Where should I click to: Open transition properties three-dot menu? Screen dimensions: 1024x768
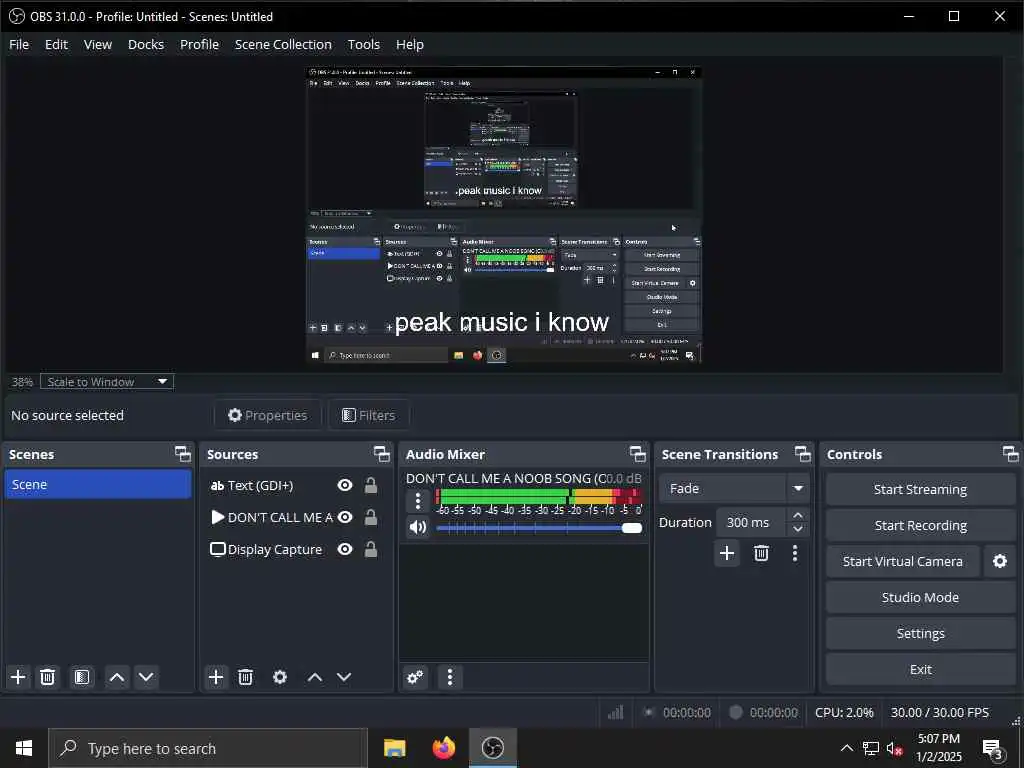(795, 553)
